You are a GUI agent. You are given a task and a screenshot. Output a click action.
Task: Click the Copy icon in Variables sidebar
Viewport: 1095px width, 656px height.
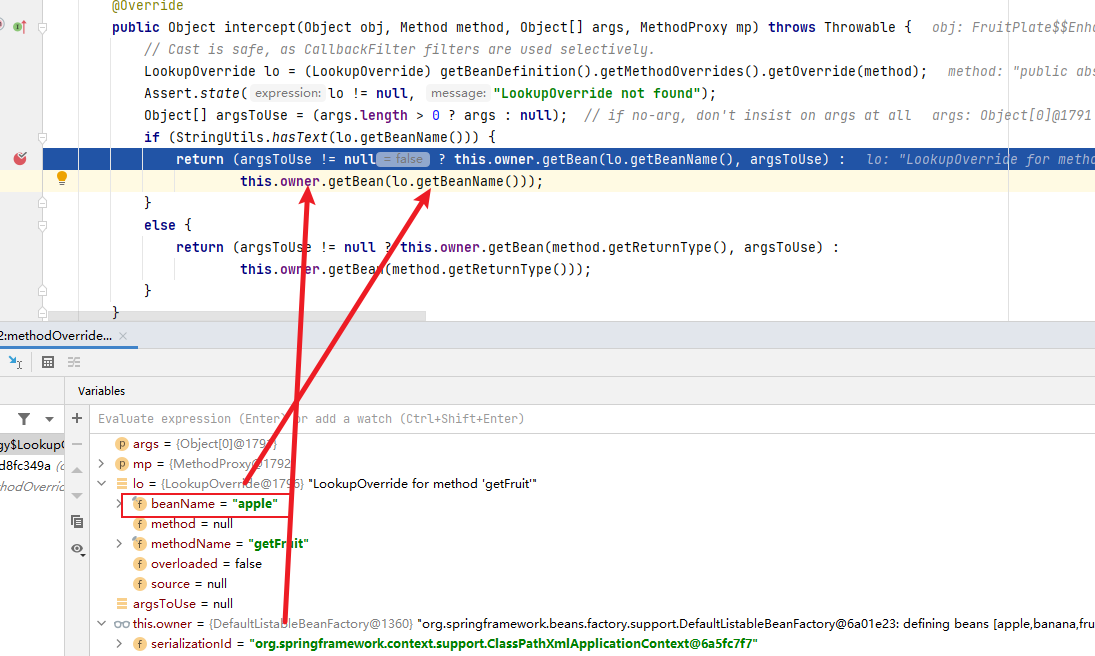[x=77, y=521]
